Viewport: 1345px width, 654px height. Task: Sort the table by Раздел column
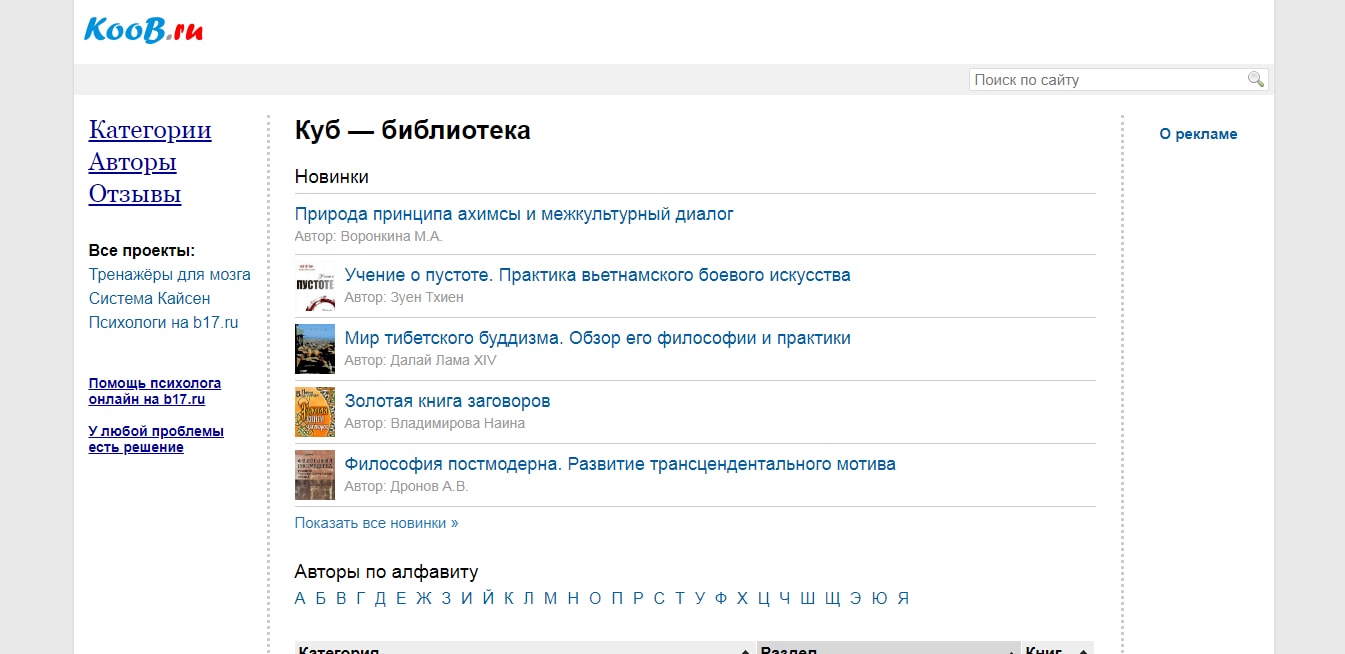click(x=888, y=648)
